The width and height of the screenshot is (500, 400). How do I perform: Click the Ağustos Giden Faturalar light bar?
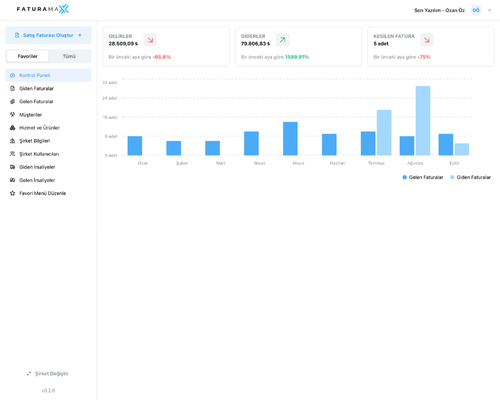pyautogui.click(x=423, y=121)
